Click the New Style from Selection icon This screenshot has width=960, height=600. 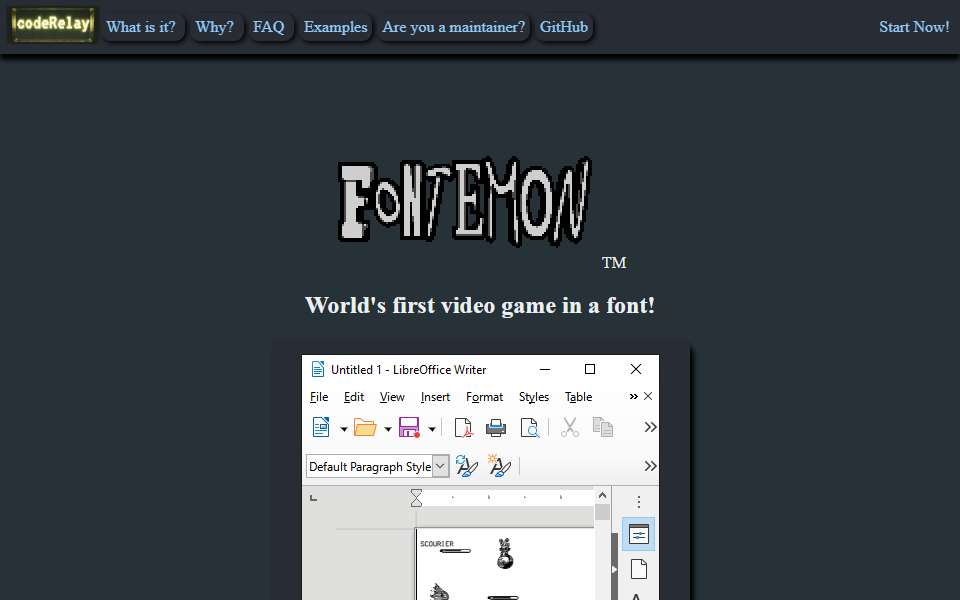click(x=499, y=466)
